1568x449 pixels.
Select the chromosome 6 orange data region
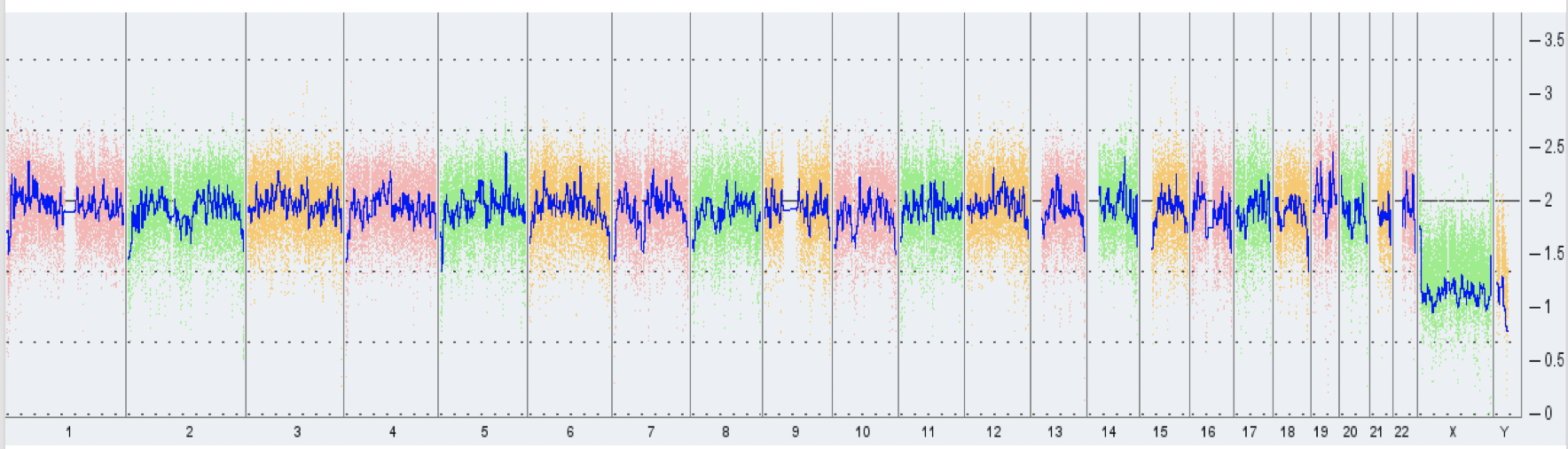click(x=569, y=204)
